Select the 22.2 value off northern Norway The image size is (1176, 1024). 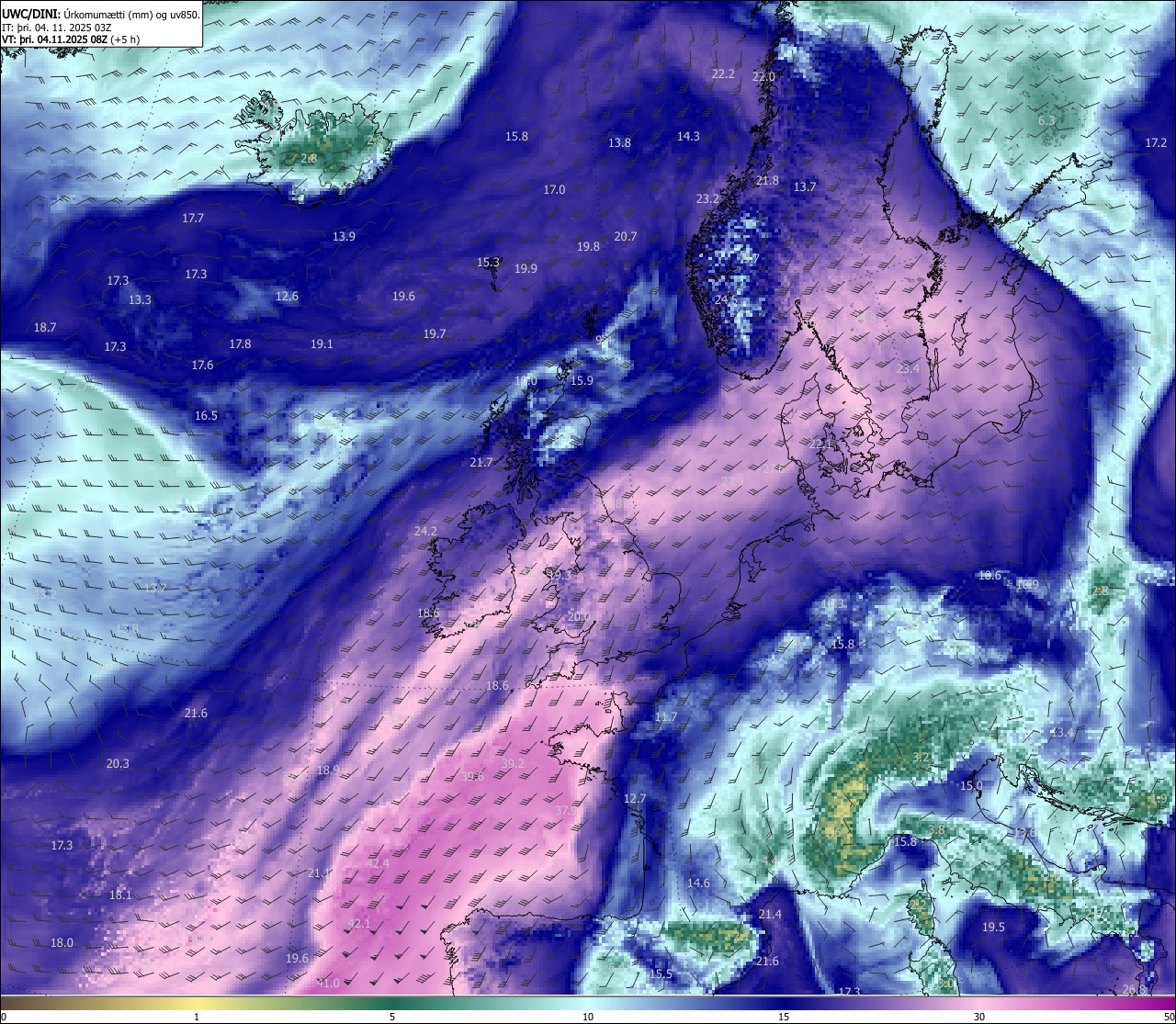tap(724, 73)
